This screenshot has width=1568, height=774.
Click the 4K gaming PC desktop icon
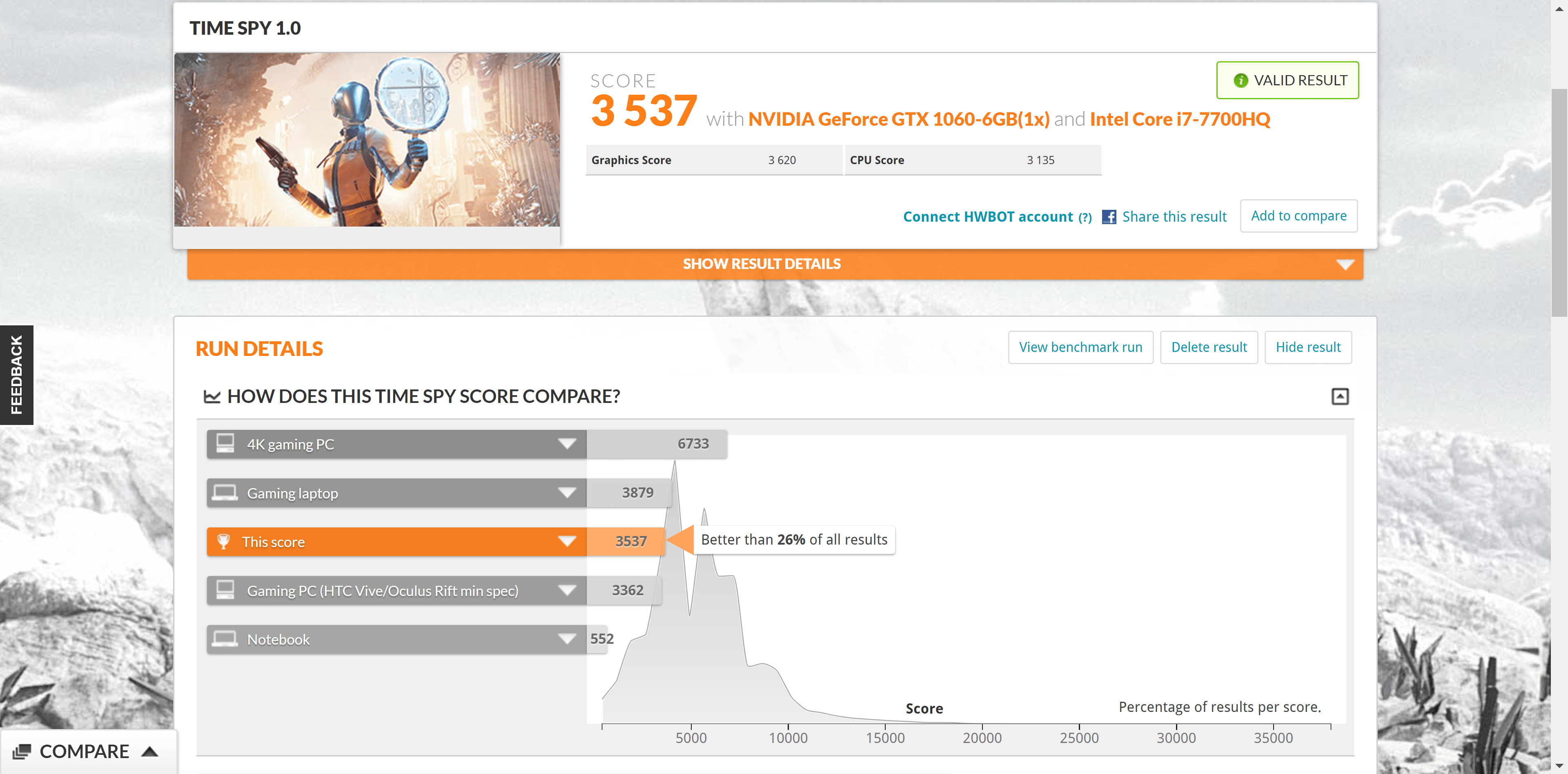coord(225,444)
